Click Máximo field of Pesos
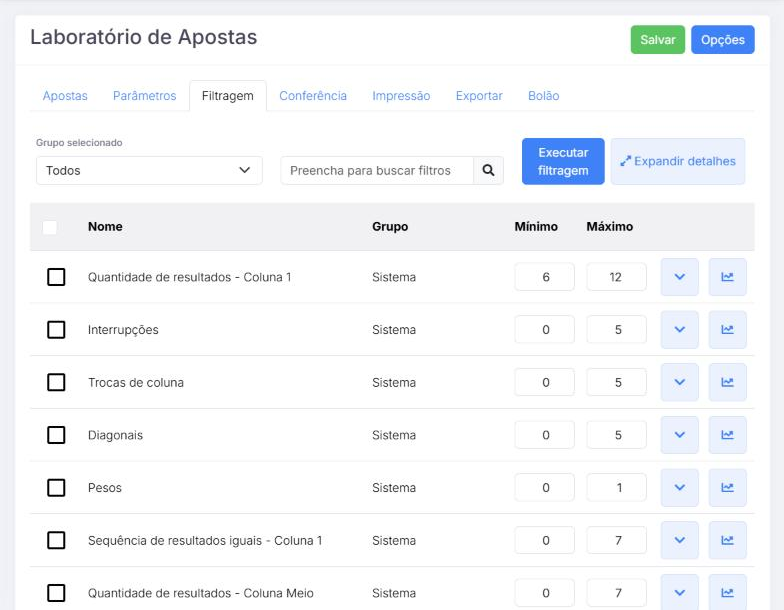The height and width of the screenshot is (610, 784). (616, 488)
